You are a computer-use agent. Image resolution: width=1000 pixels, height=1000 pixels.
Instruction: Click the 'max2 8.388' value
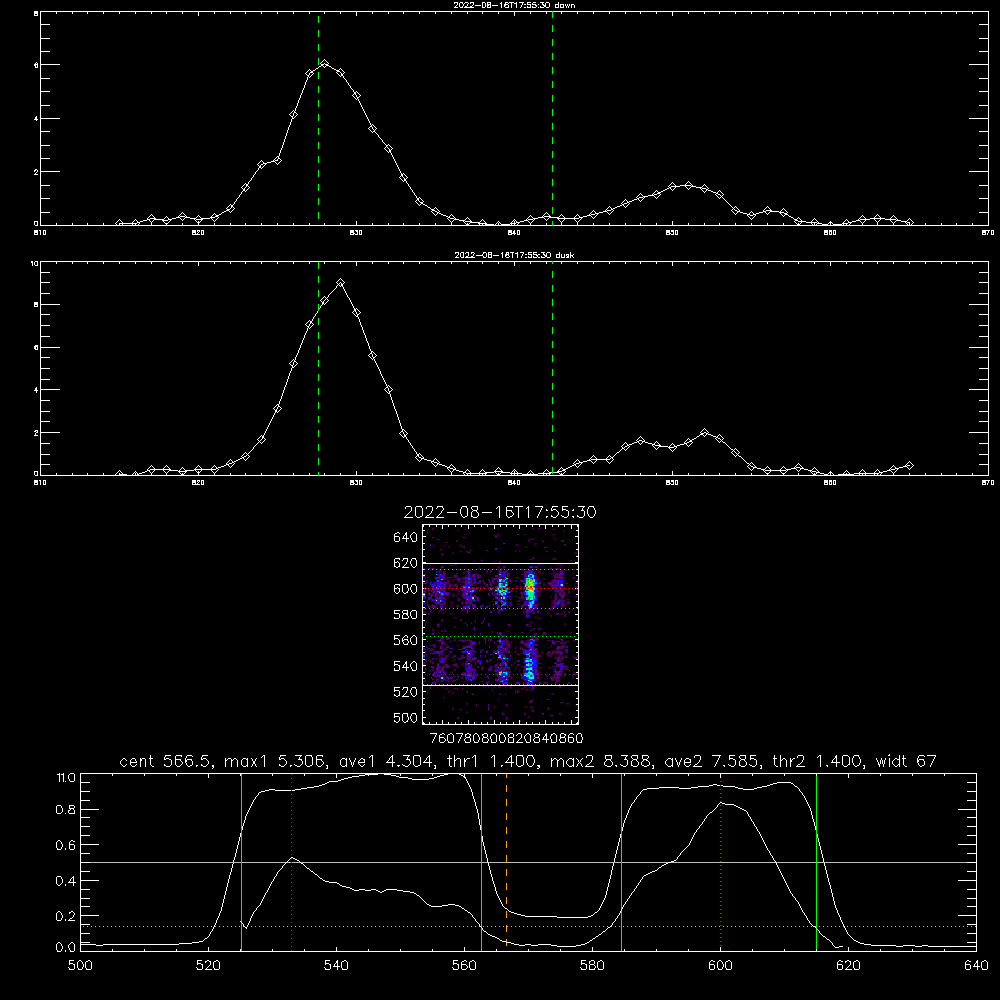(x=603, y=761)
